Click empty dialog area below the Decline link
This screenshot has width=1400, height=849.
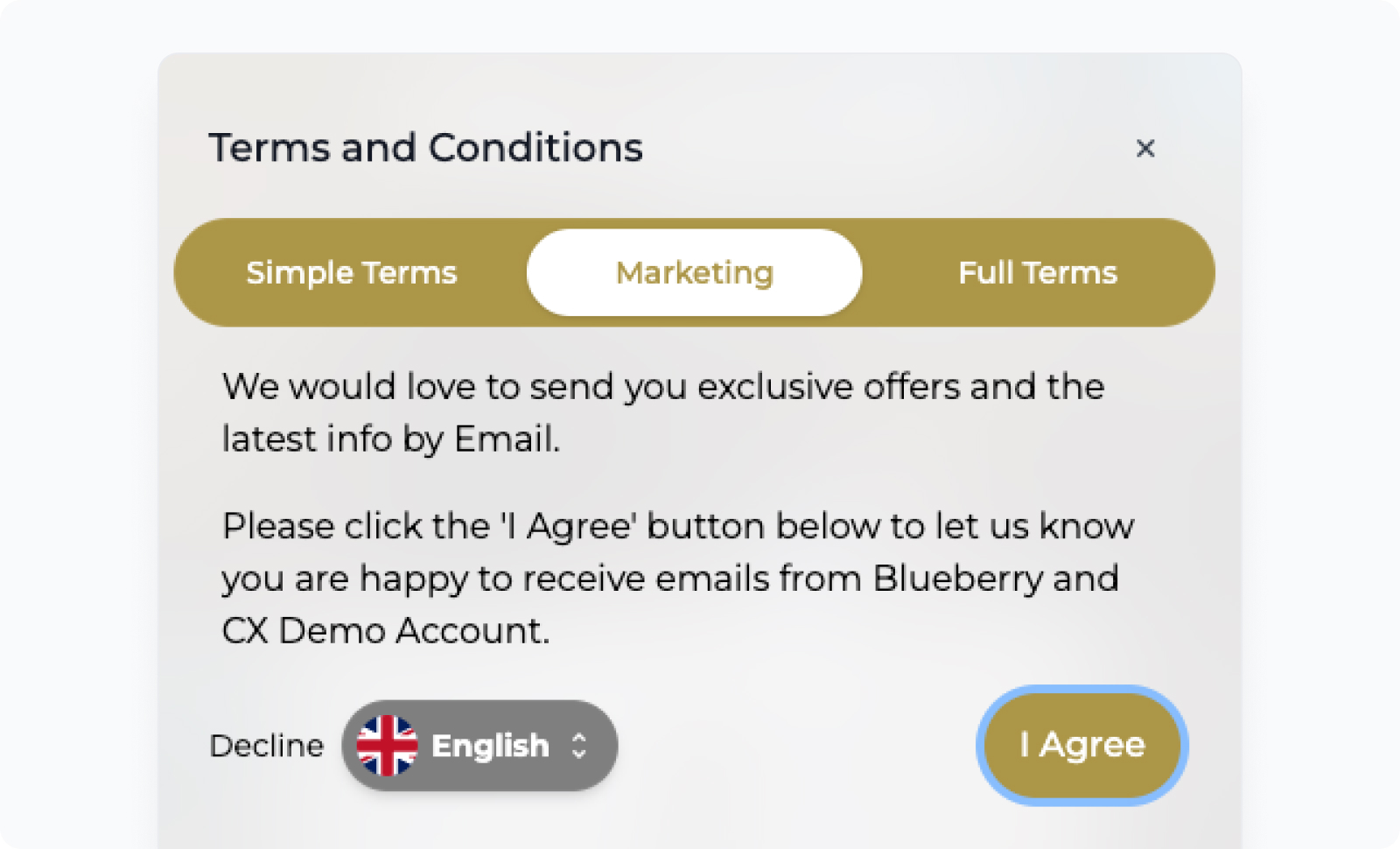(x=267, y=814)
